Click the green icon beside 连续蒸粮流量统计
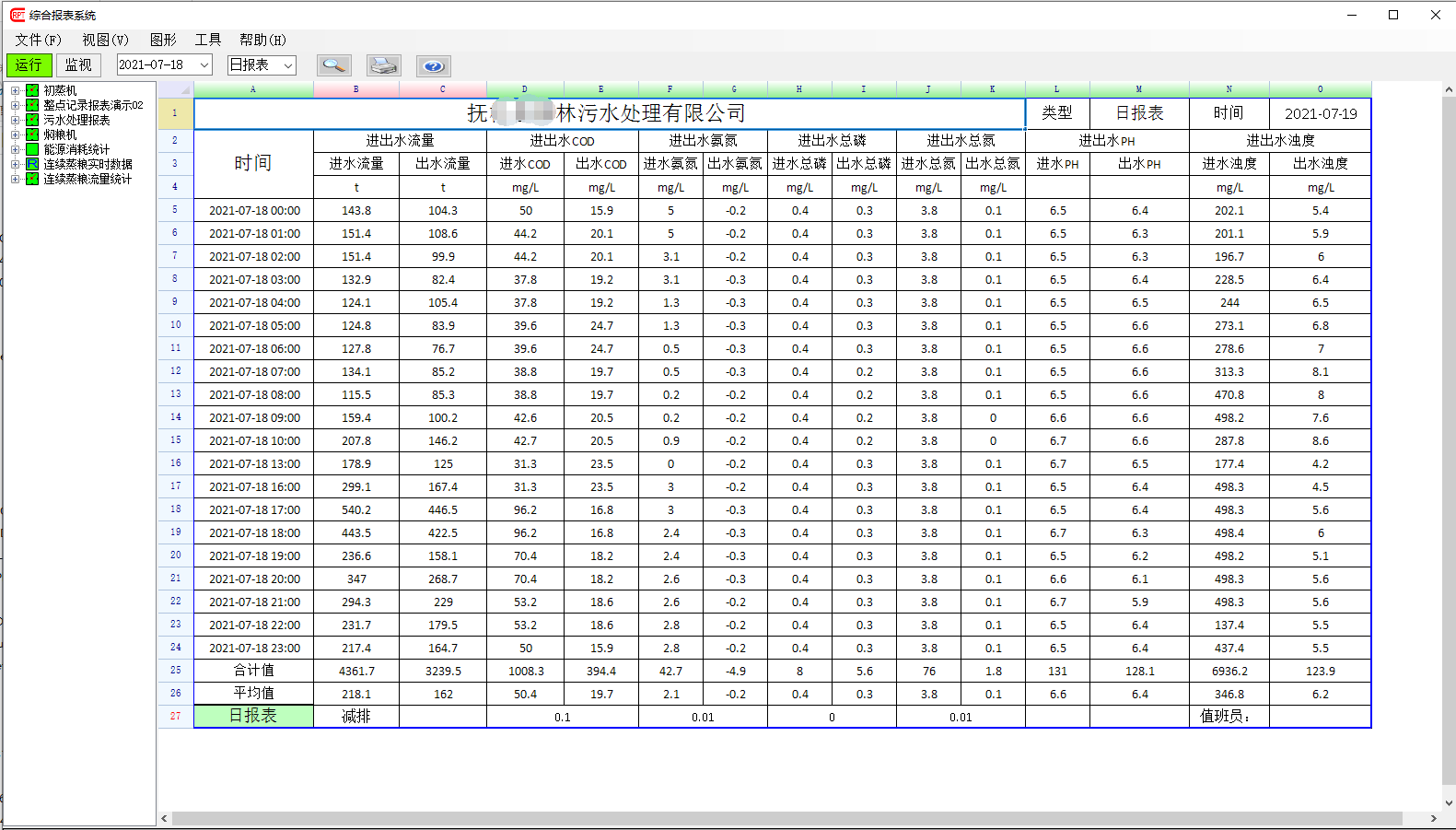Viewport: 1456px width, 830px height. tap(32, 179)
